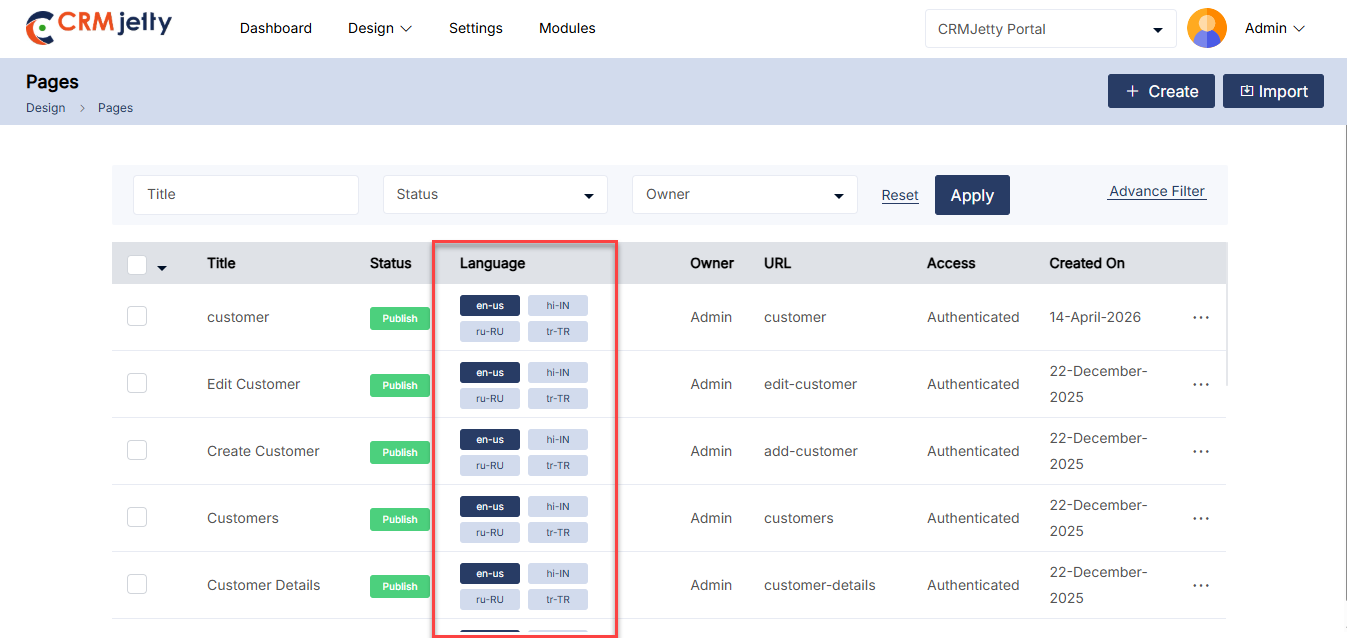Open the three-dot menu for Create Customer

pos(1200,451)
